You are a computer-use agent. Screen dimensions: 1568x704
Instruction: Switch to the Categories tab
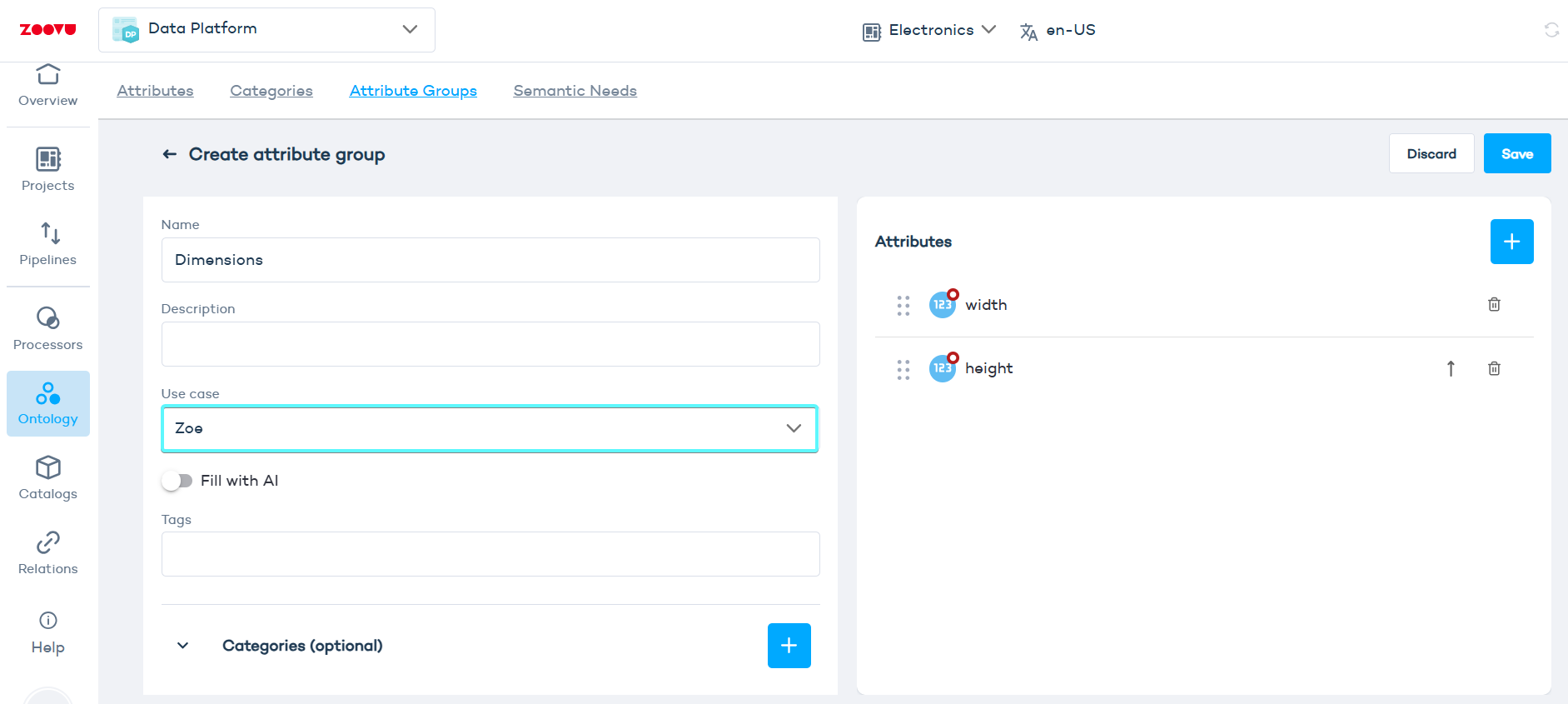271,91
